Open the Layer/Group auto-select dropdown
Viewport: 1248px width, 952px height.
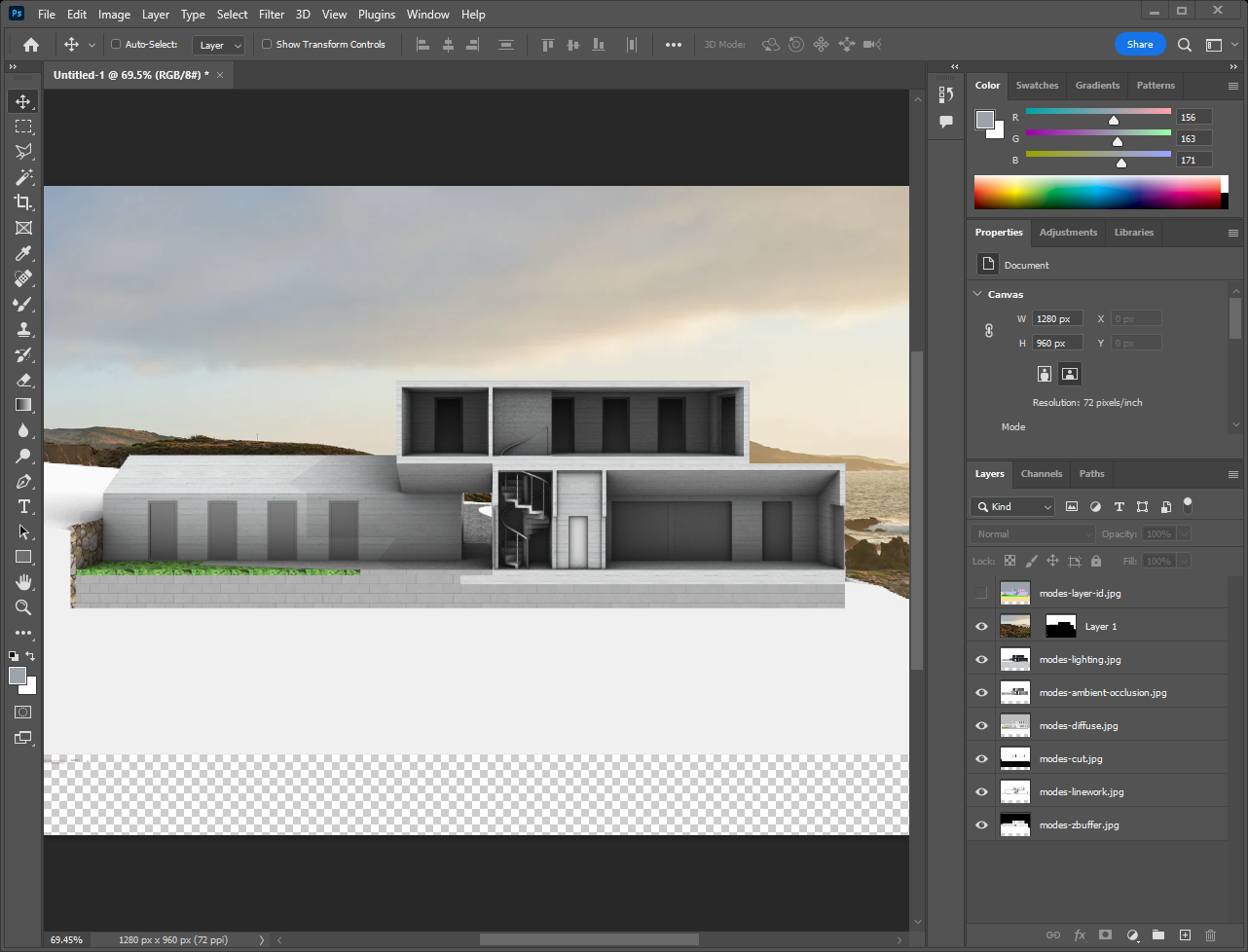click(218, 45)
